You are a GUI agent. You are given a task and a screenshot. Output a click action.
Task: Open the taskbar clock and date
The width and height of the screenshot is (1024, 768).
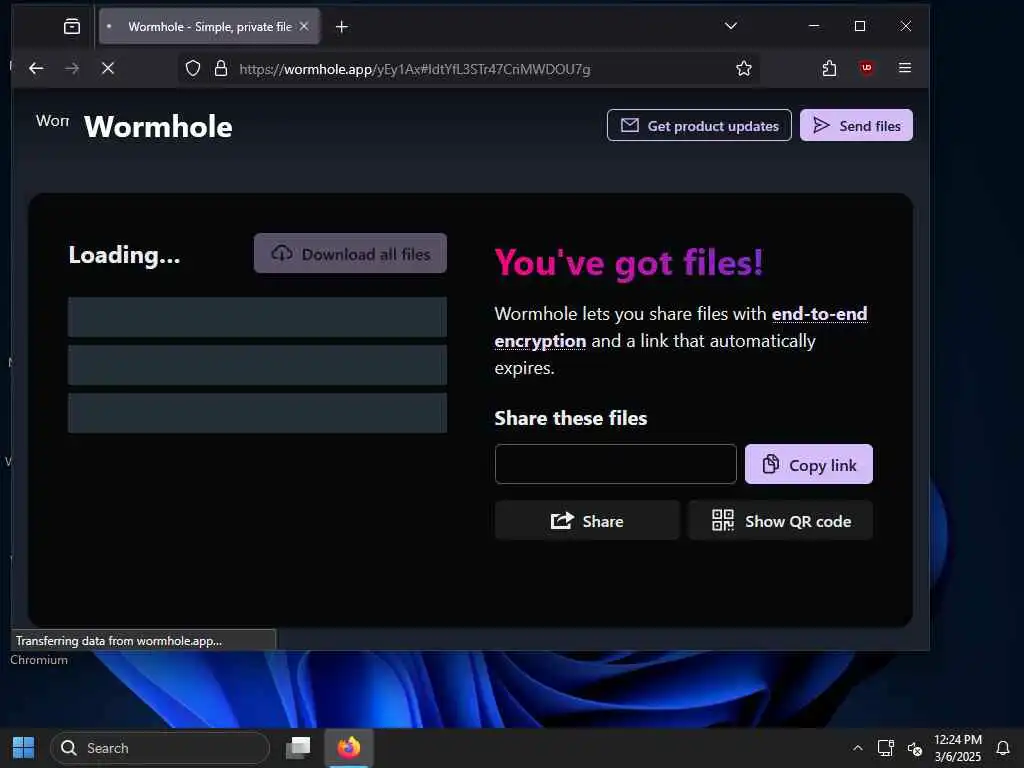tap(957, 748)
